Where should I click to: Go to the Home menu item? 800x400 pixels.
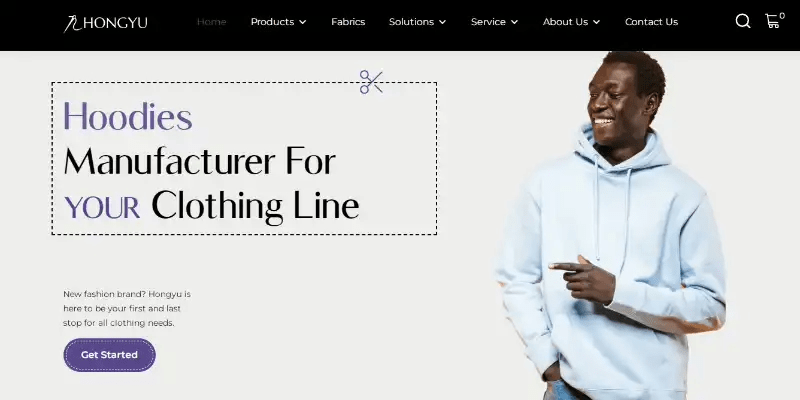[211, 22]
